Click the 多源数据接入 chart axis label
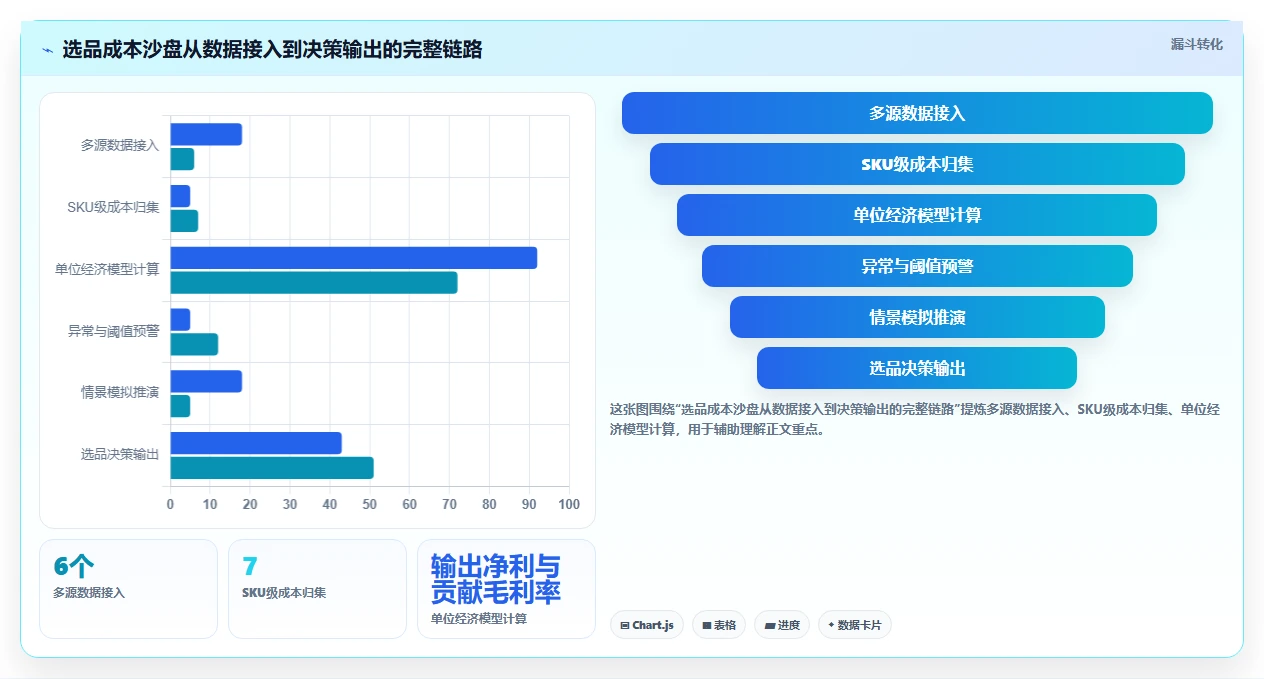The height and width of the screenshot is (679, 1264). pos(120,146)
